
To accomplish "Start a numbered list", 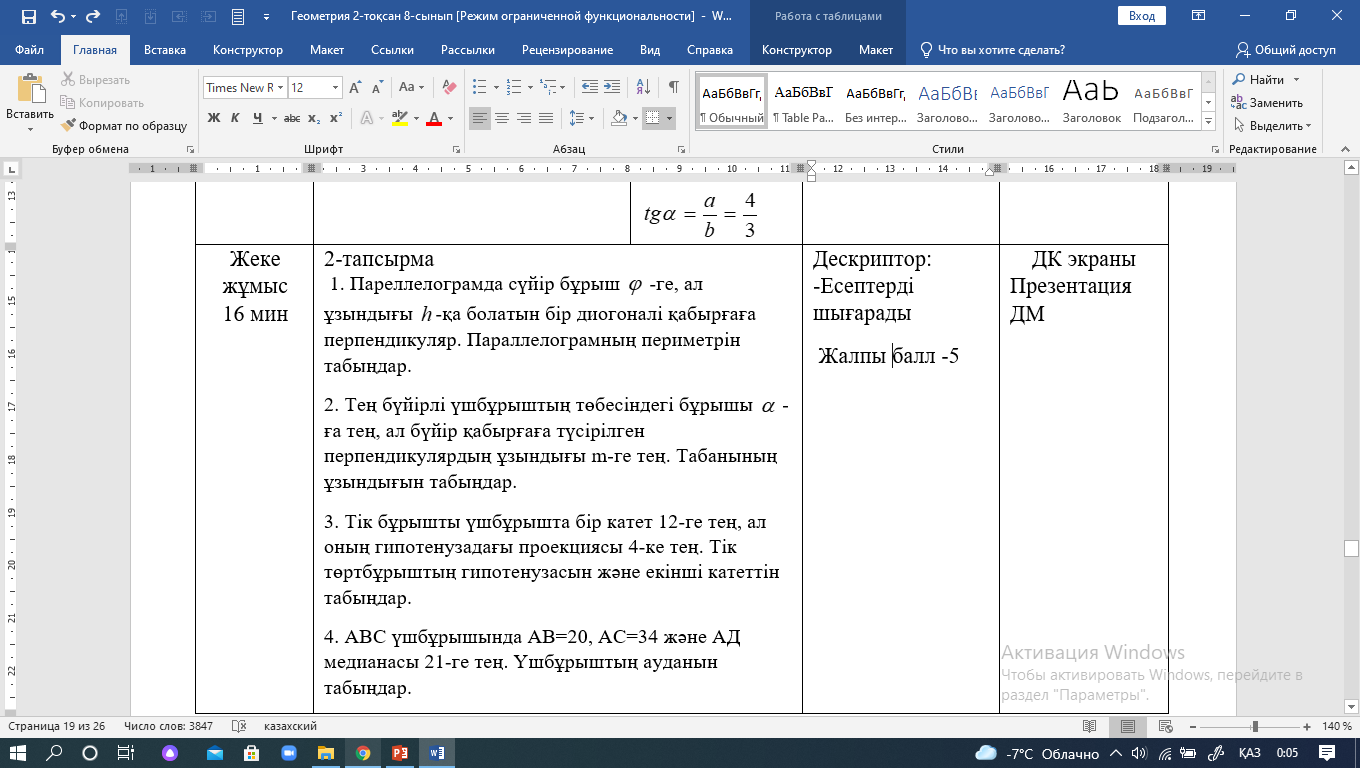I will (x=513, y=87).
